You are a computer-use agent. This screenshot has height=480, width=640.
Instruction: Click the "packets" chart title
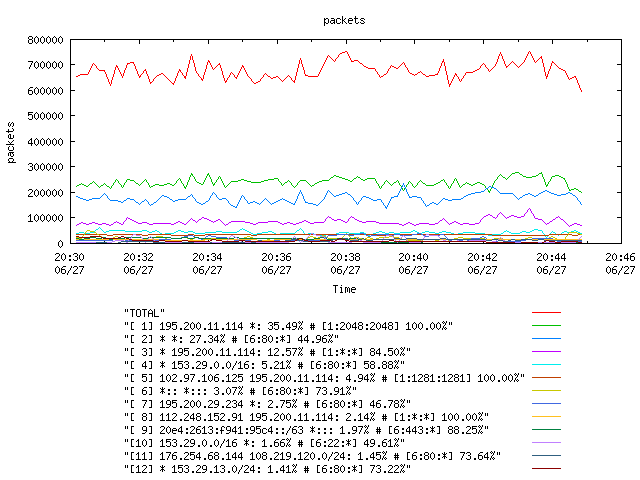pyautogui.click(x=344, y=20)
